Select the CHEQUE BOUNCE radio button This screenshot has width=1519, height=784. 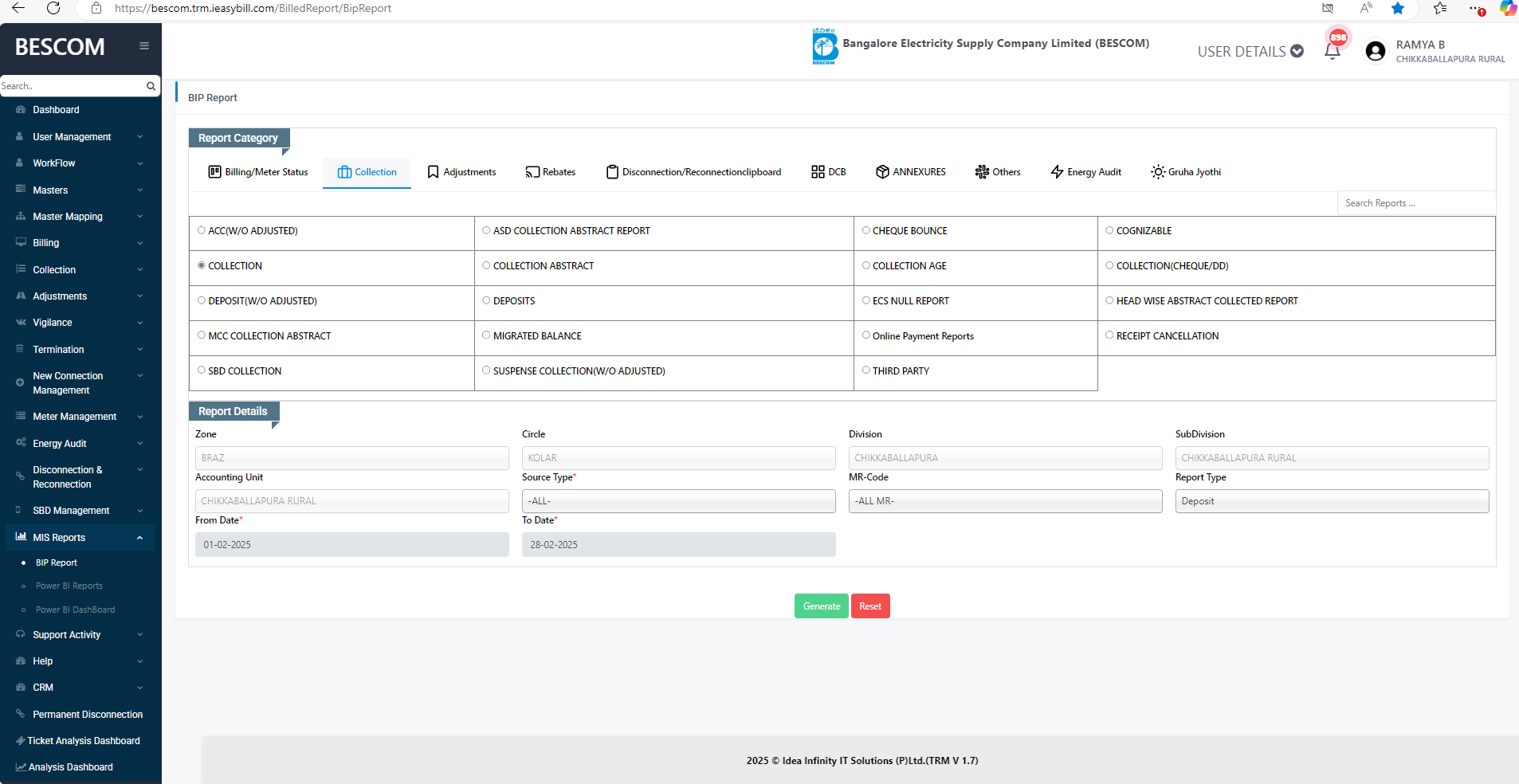click(866, 230)
